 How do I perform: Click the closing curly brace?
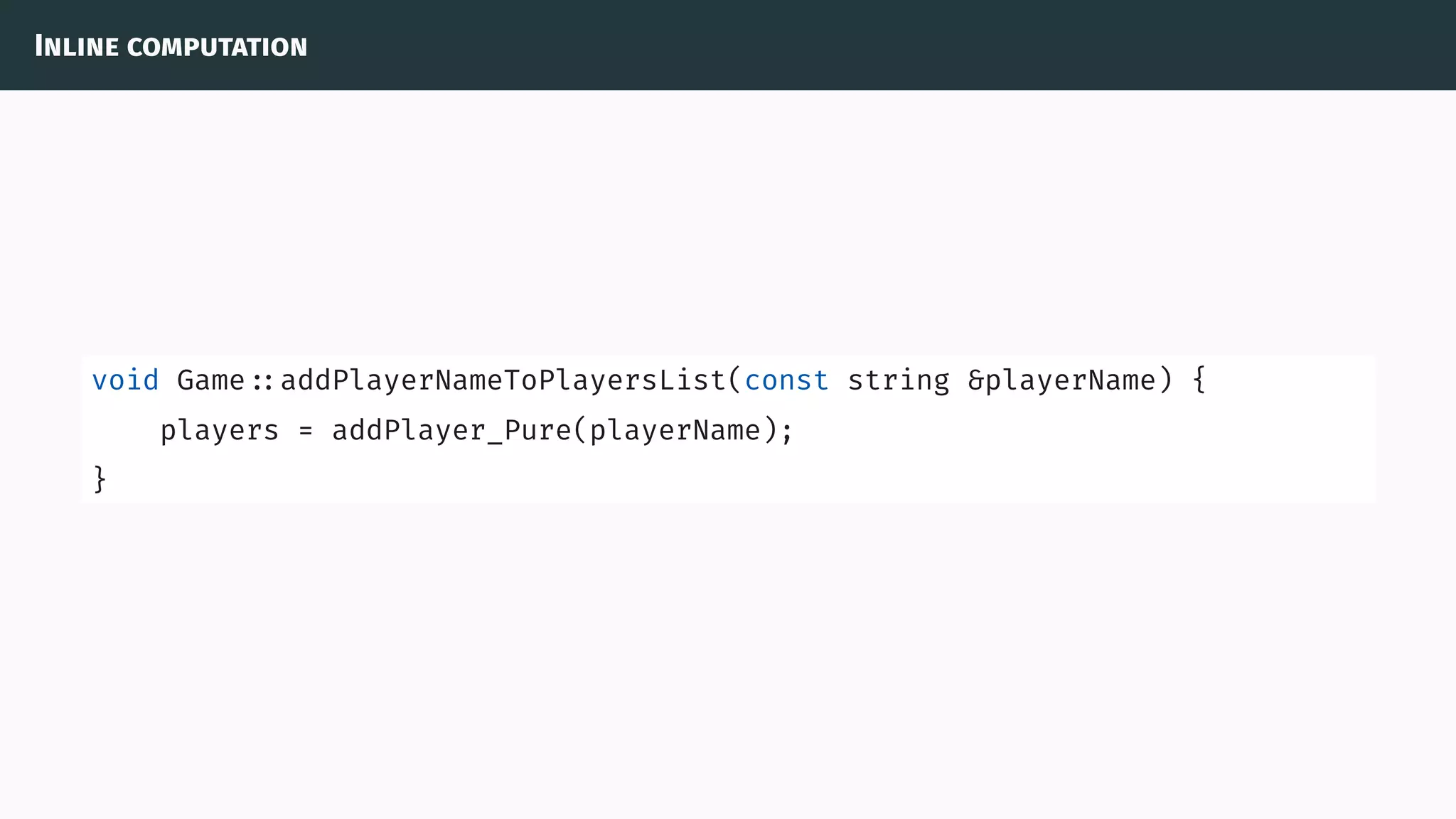(x=100, y=479)
